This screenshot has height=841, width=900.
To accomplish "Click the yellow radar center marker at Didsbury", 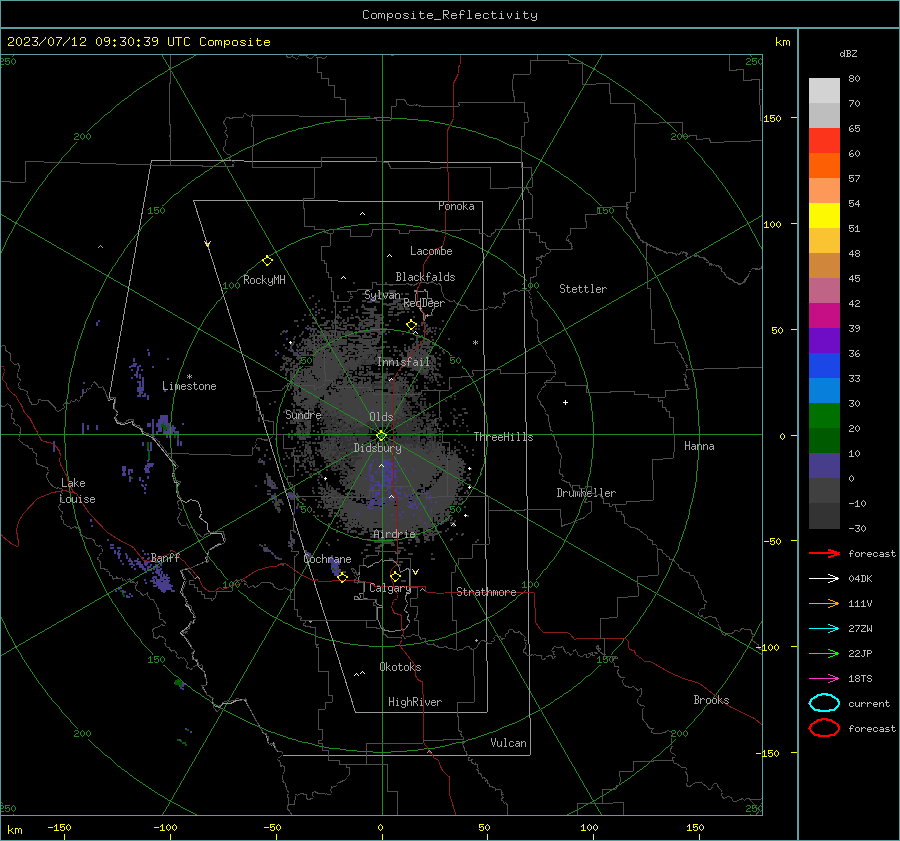I will (x=381, y=435).
